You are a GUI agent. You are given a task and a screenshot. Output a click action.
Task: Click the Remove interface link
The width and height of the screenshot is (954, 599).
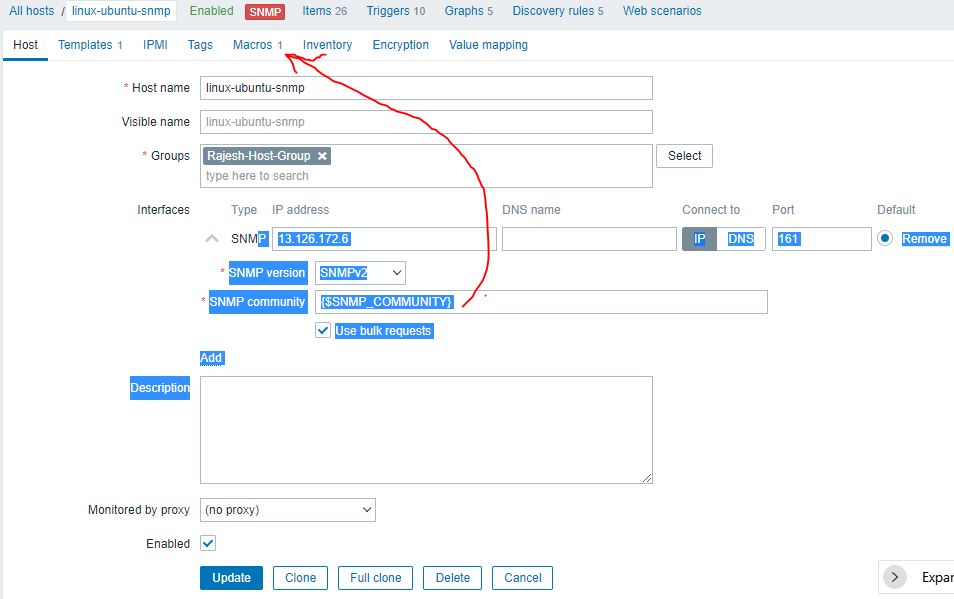tap(924, 239)
